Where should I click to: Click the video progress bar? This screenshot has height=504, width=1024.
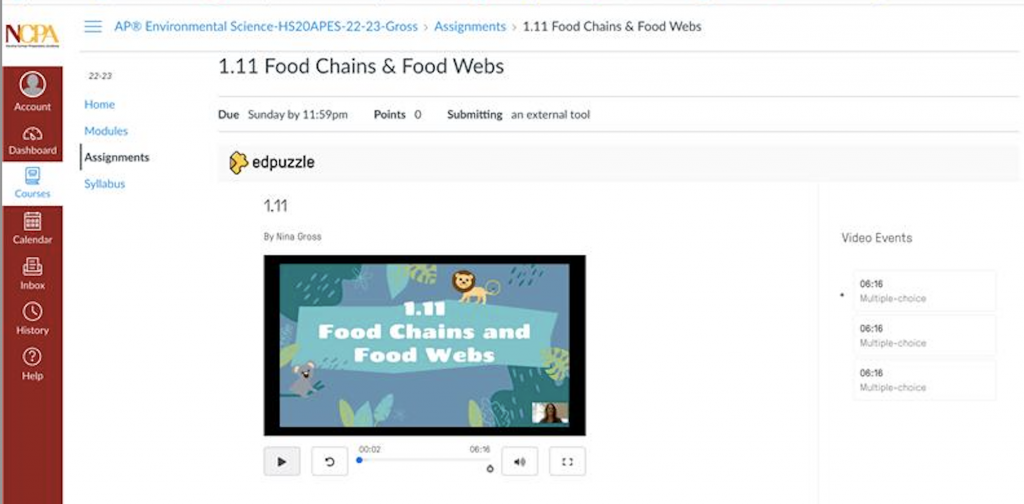click(x=424, y=460)
